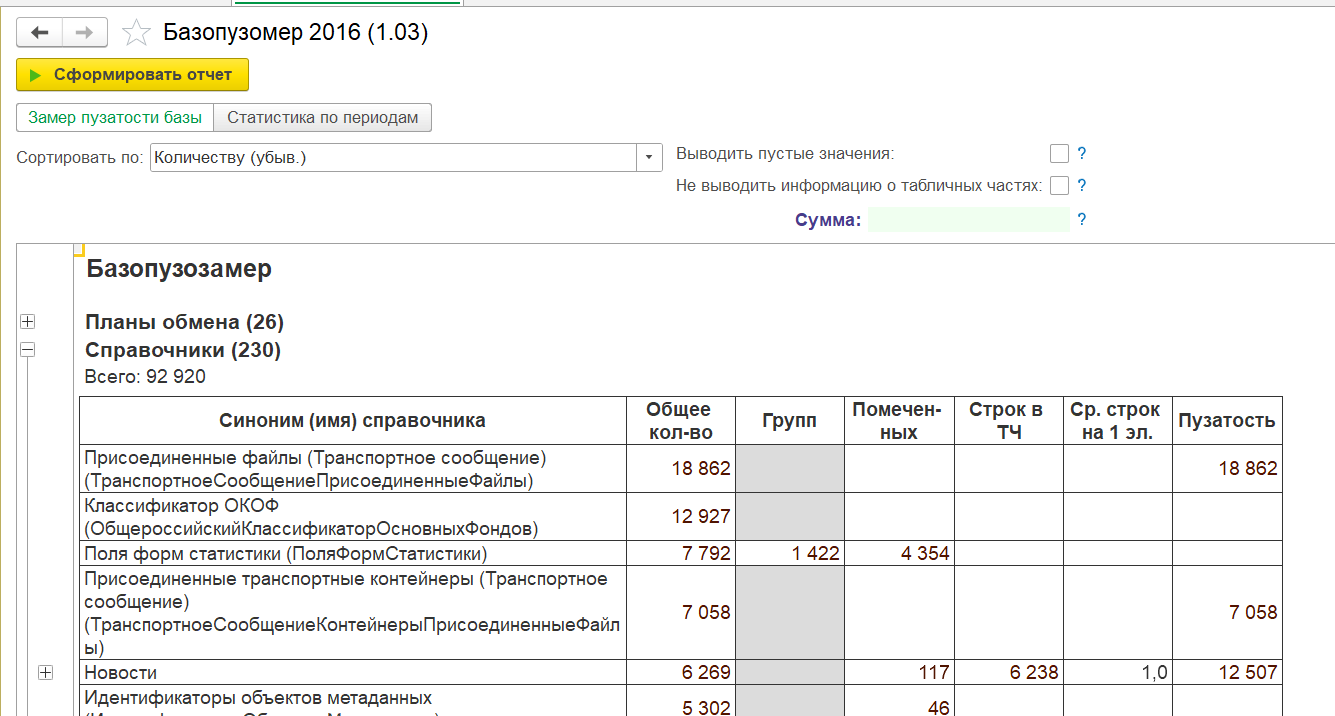1335x716 pixels.
Task: Click the green play triangle on the report button
Action: pyautogui.click(x=33, y=74)
